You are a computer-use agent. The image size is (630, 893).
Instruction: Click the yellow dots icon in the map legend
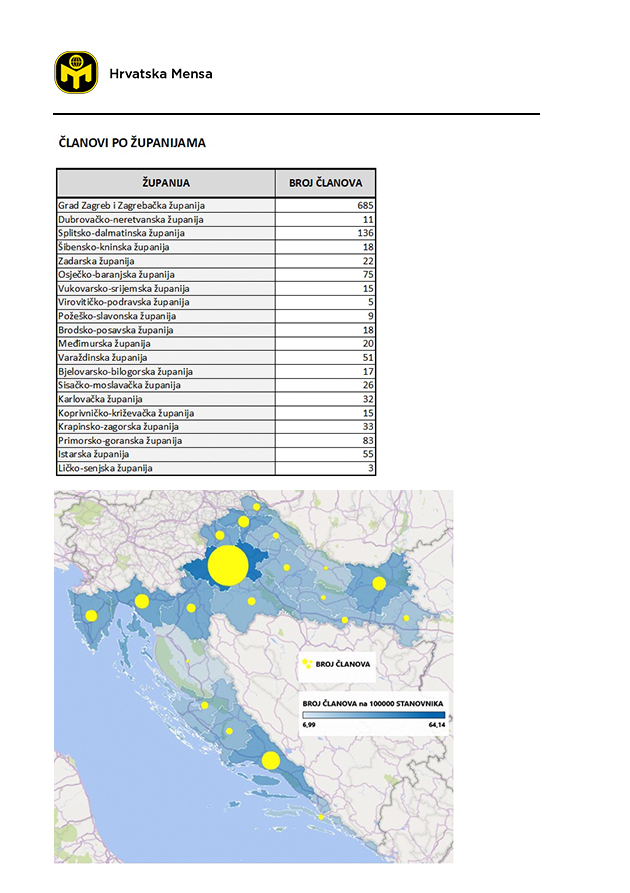point(307,663)
